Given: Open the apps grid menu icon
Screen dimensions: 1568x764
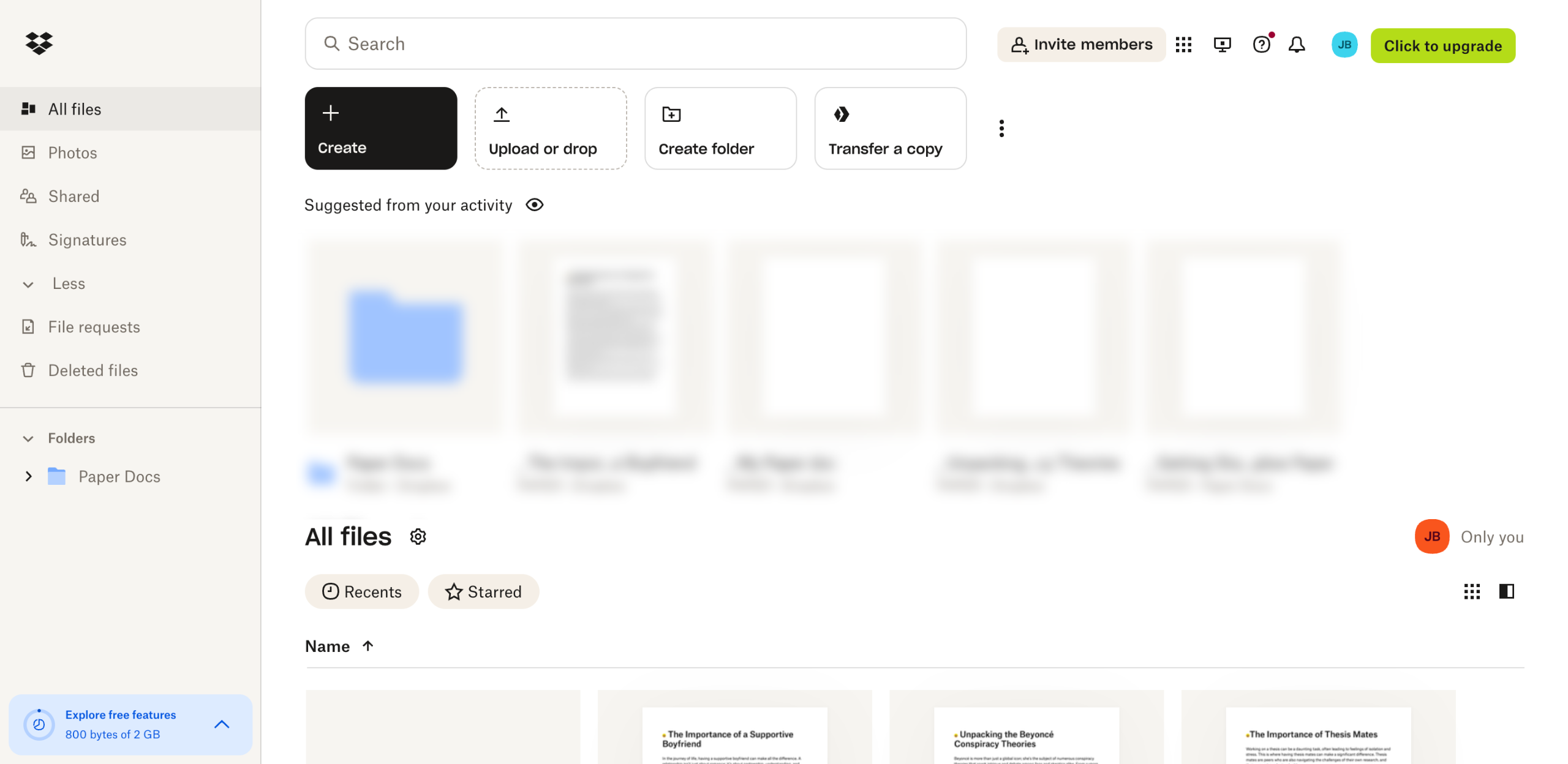Looking at the screenshot, I should pos(1183,45).
